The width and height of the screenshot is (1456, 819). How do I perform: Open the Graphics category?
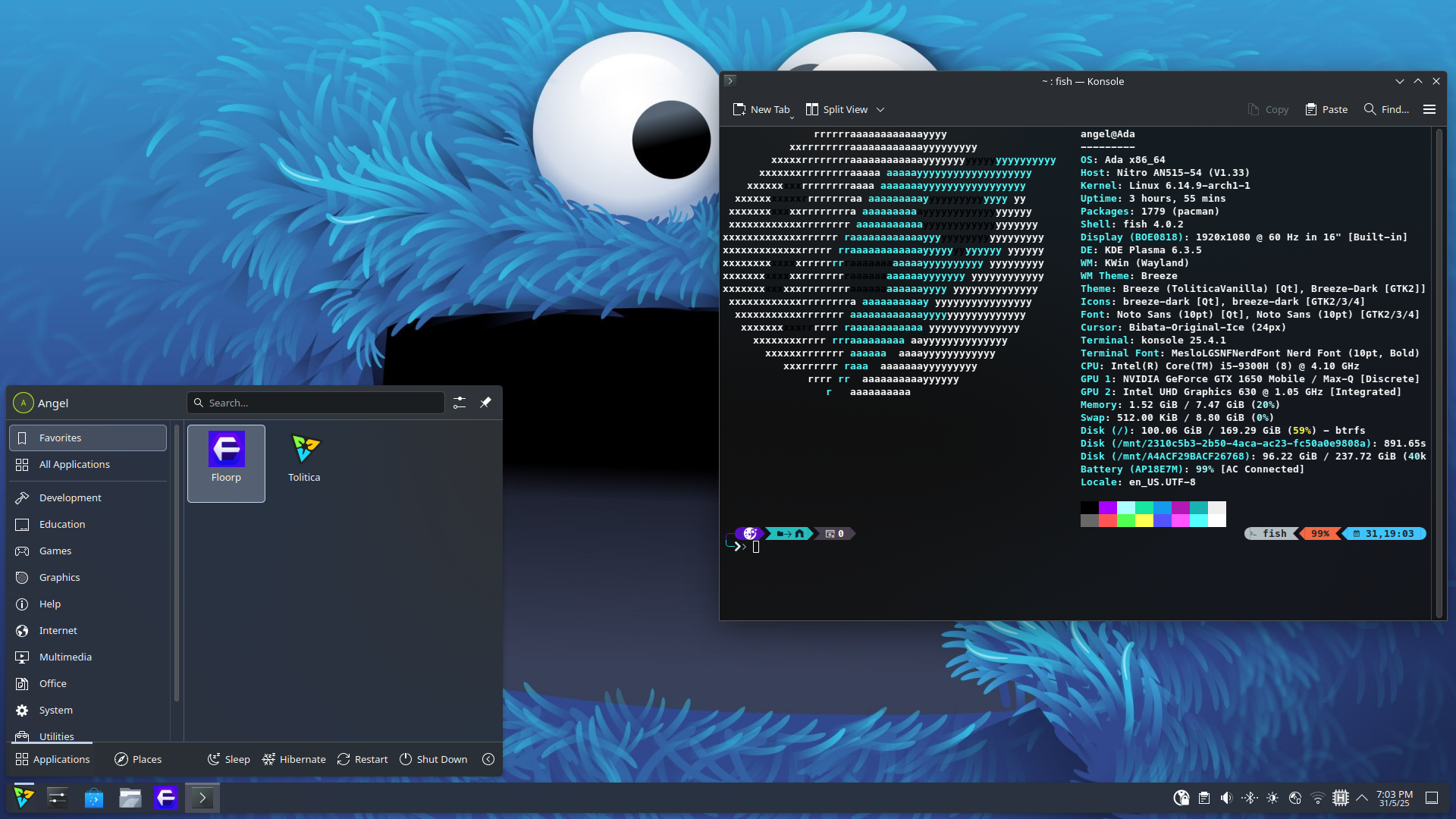88,577
